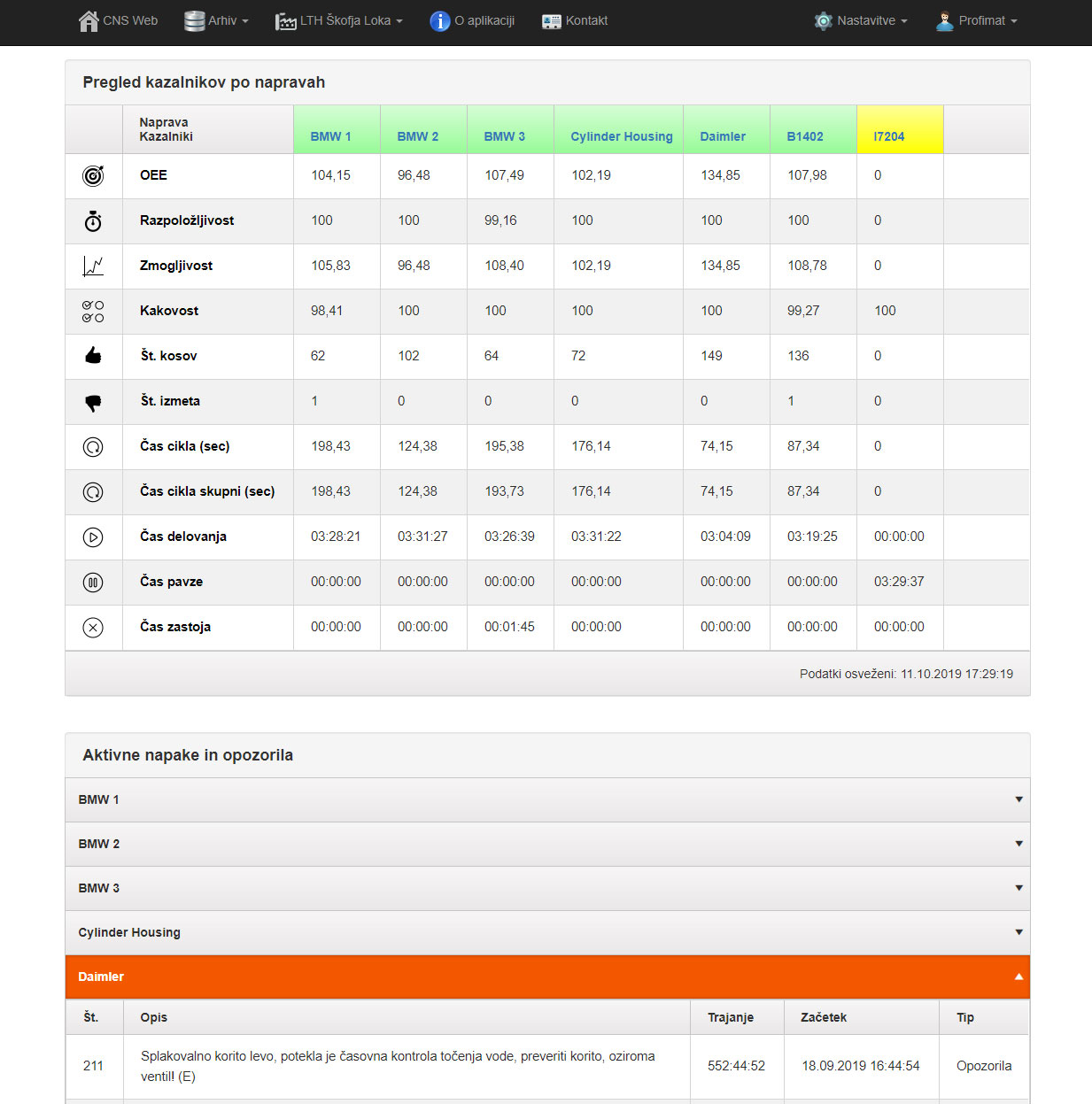
Task: Click the thumbs-up Št. kosov icon
Action: pyautogui.click(x=93, y=356)
